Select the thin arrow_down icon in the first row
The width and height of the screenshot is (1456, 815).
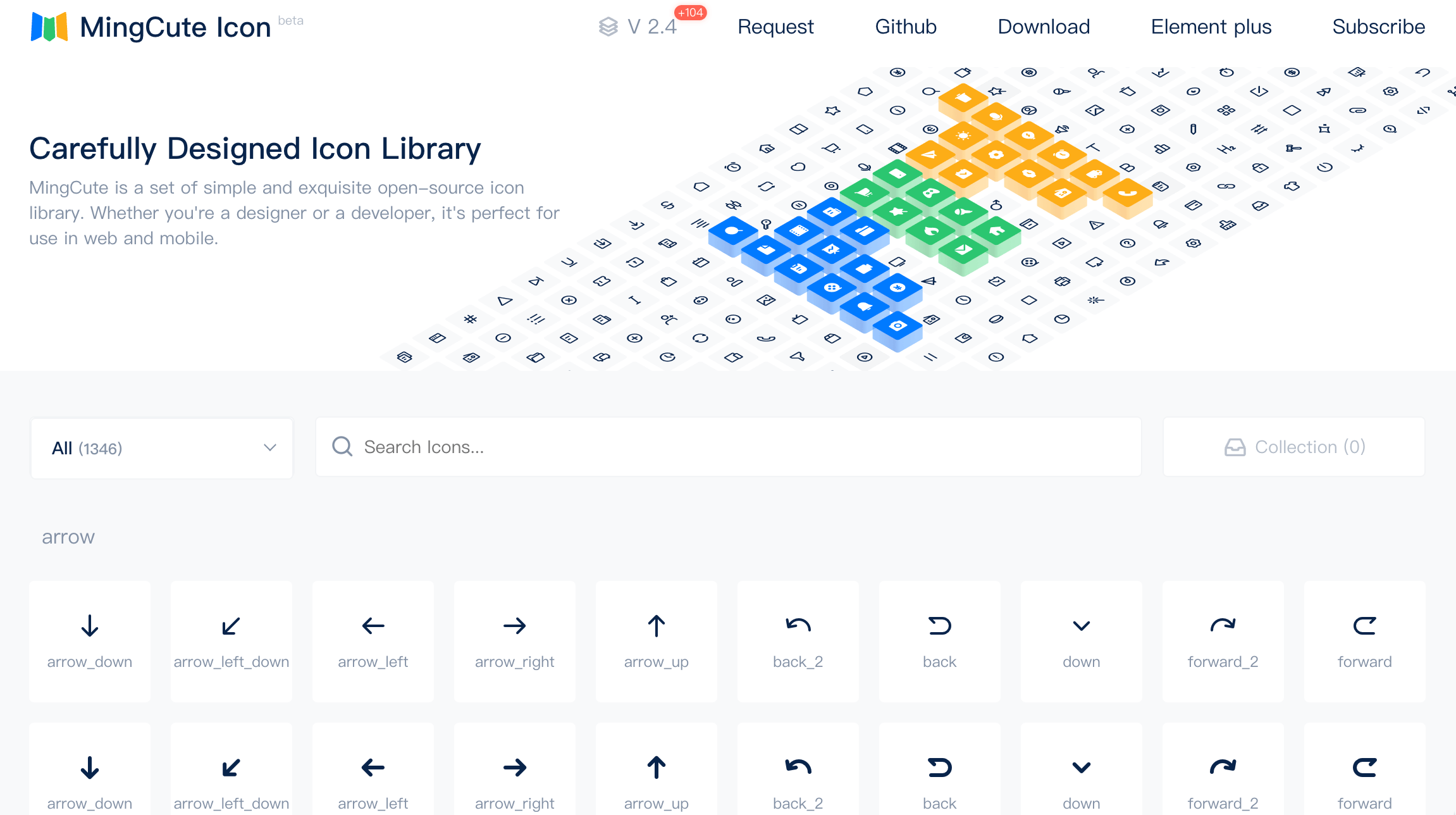coord(90,626)
